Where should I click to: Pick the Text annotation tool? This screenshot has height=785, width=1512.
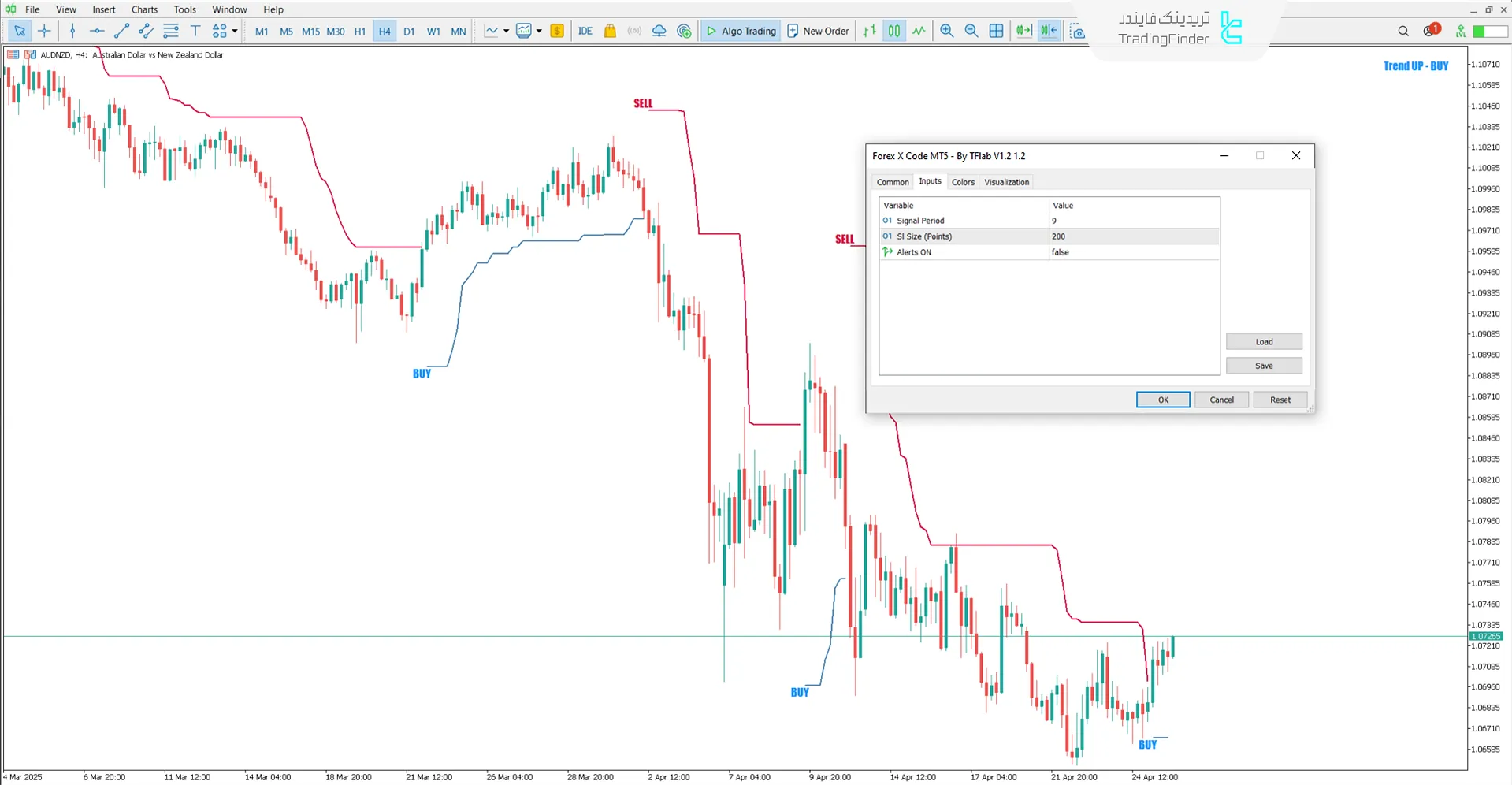click(x=195, y=31)
